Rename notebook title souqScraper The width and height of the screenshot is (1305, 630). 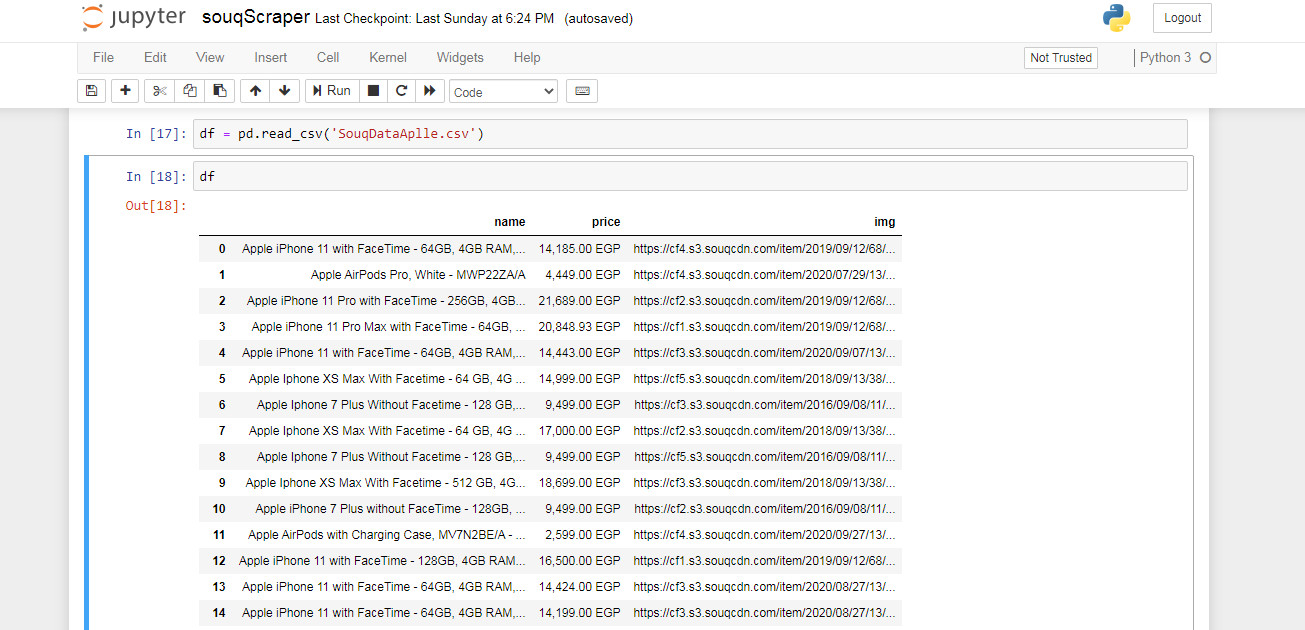255,18
